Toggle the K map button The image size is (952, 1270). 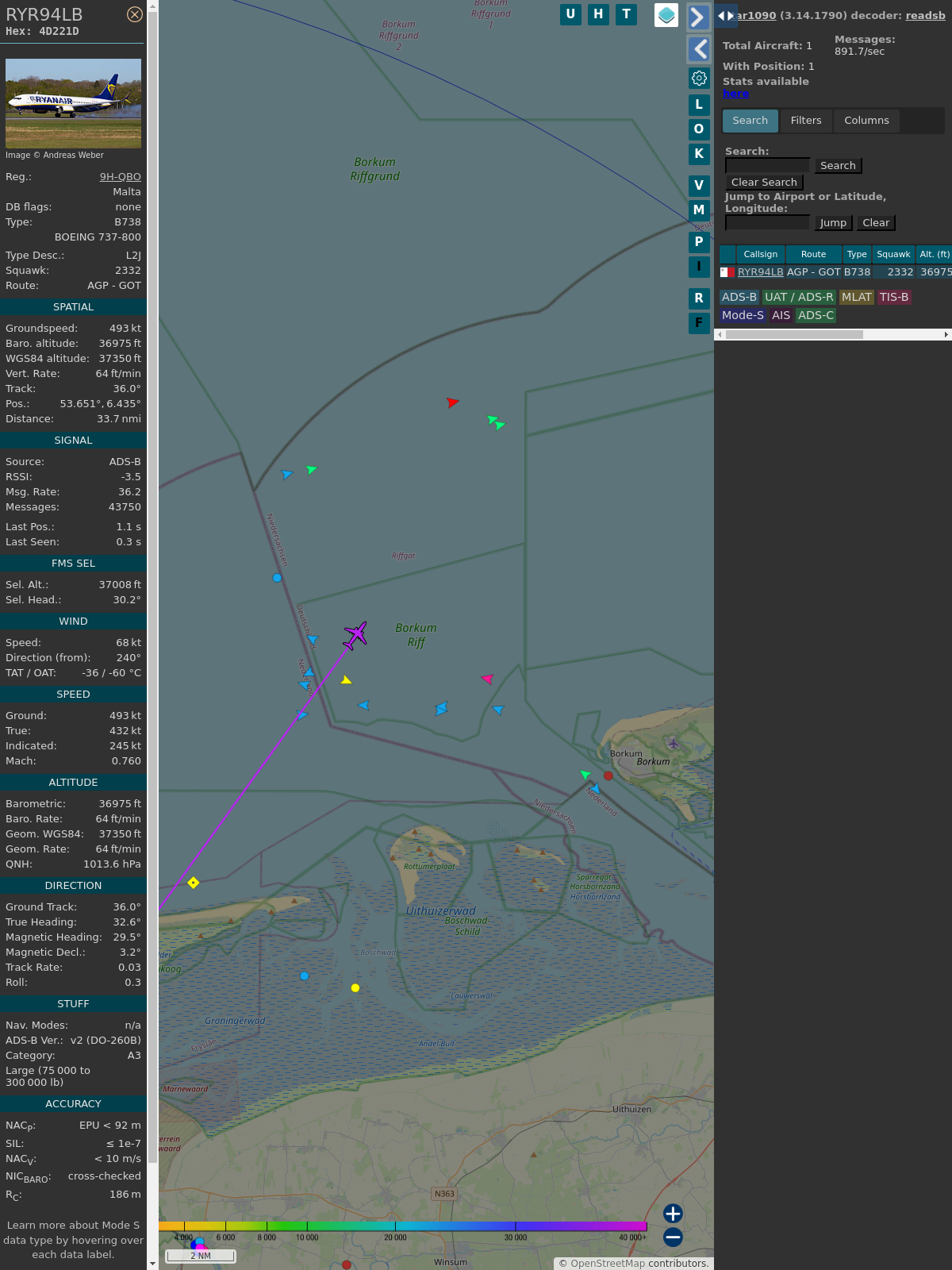(699, 154)
